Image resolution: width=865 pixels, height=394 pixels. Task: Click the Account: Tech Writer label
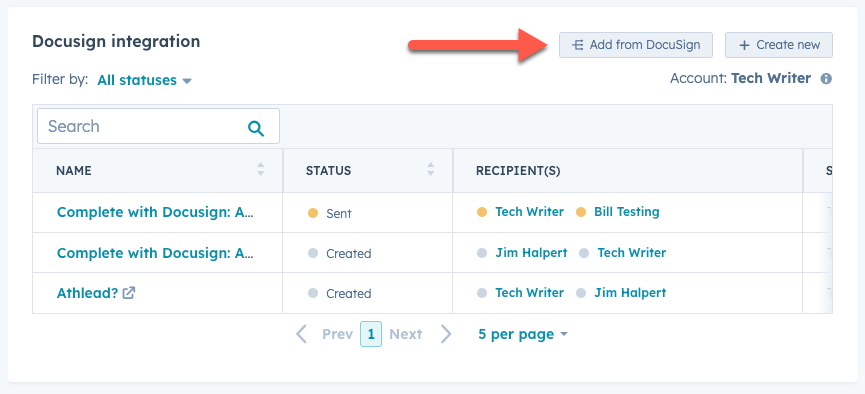[740, 78]
